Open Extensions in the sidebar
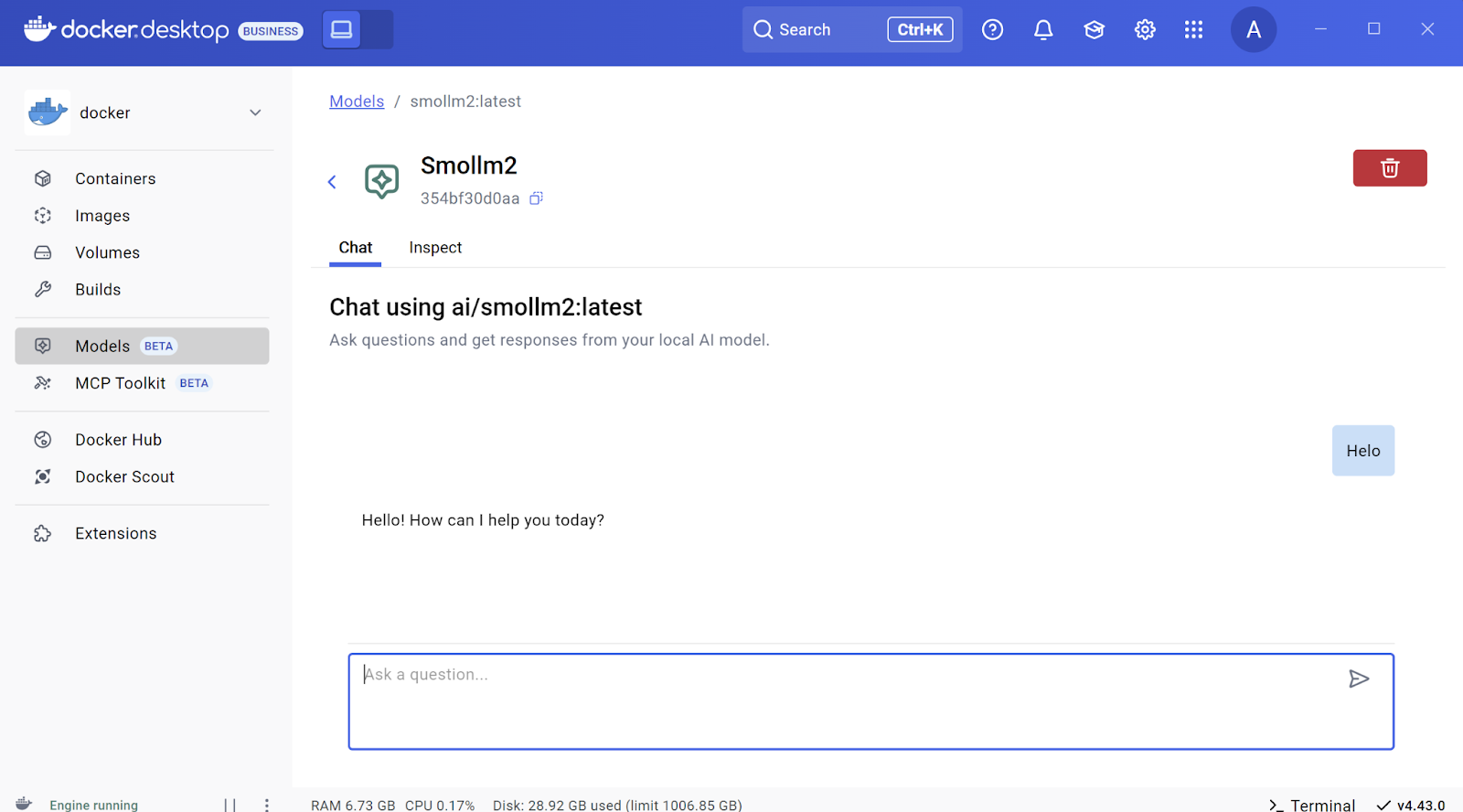The height and width of the screenshot is (812, 1463). [143, 533]
